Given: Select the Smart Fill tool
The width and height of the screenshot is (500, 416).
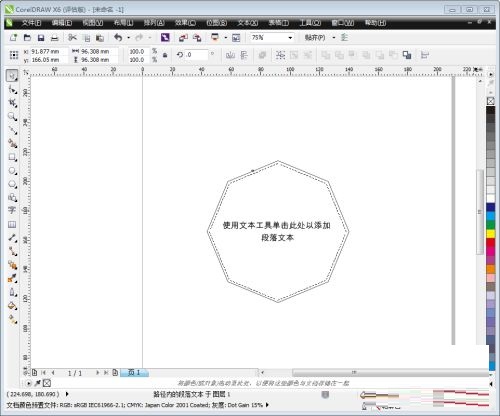Looking at the screenshot, I should 12,143.
